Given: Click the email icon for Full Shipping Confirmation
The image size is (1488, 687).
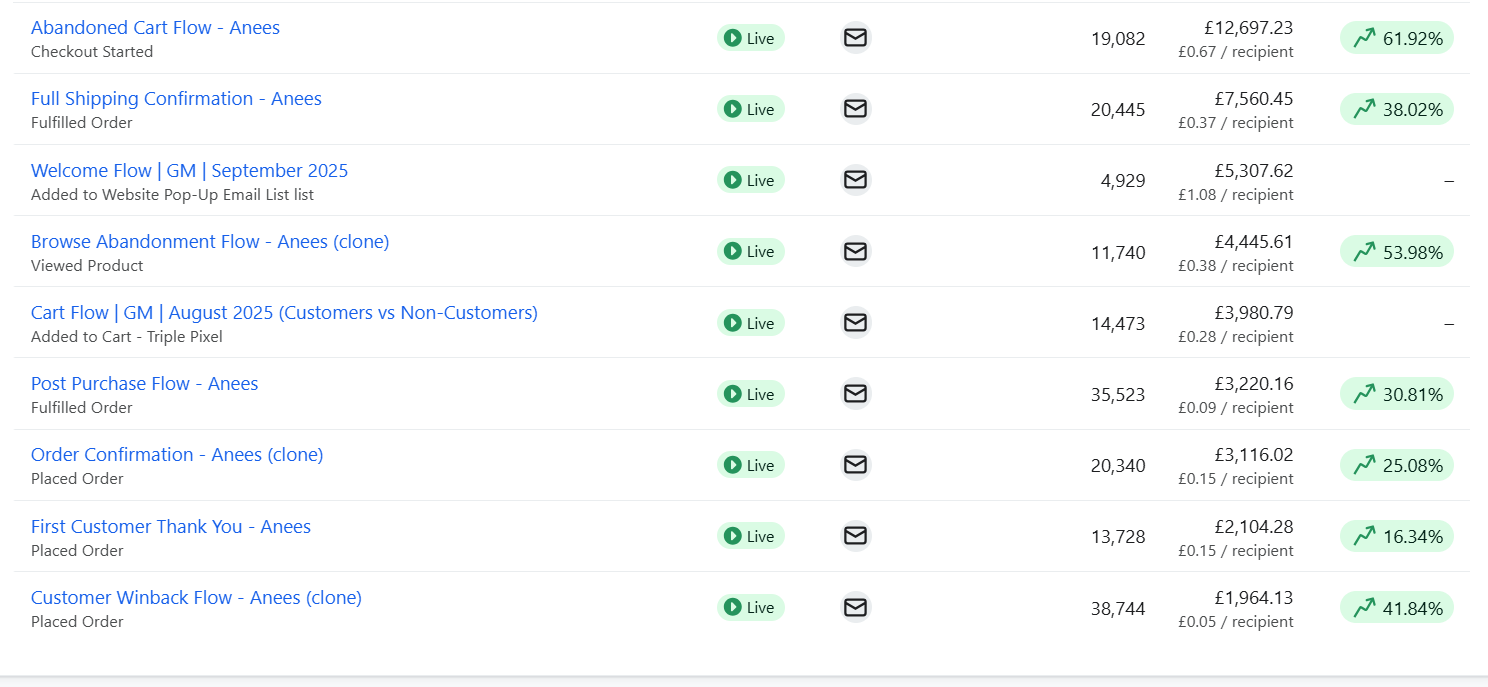Looking at the screenshot, I should tap(855, 108).
